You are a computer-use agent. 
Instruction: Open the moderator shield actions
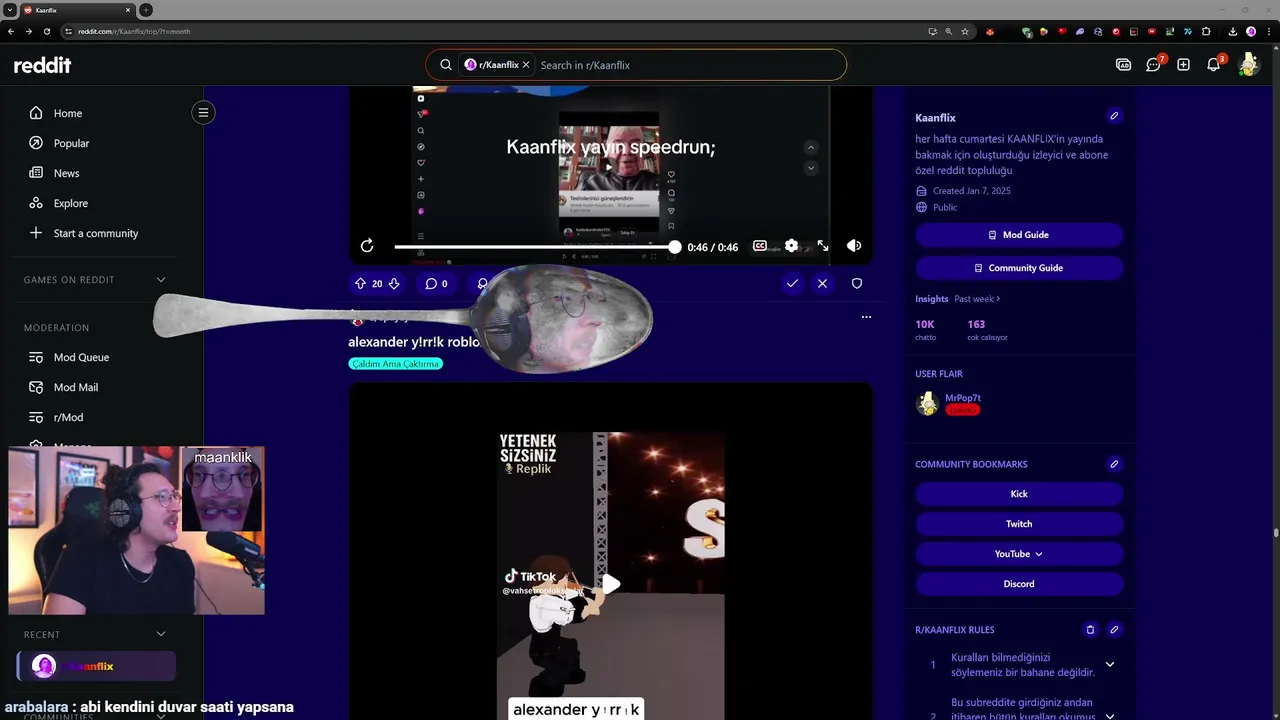(857, 284)
